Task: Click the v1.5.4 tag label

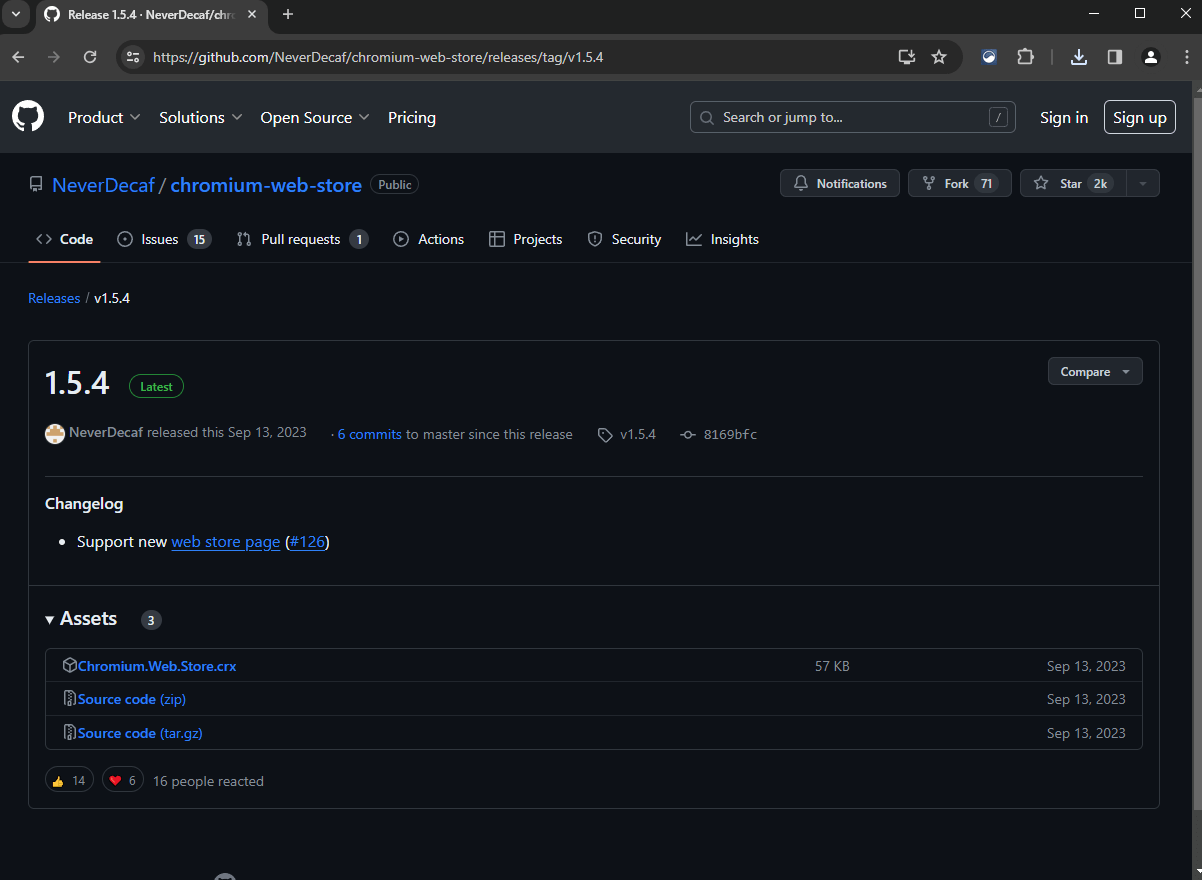Action: (638, 435)
